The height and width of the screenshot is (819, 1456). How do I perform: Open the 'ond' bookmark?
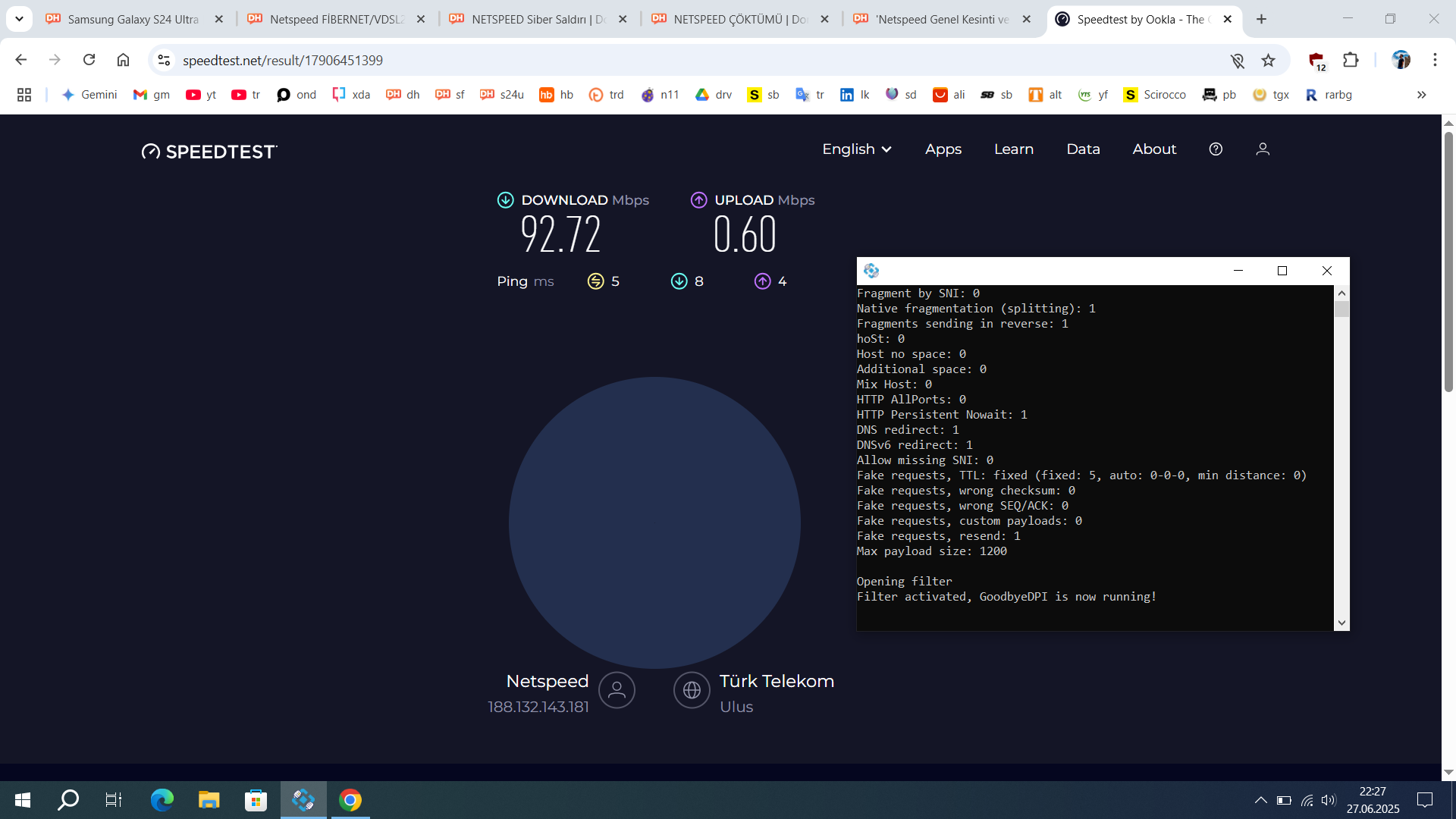[297, 95]
